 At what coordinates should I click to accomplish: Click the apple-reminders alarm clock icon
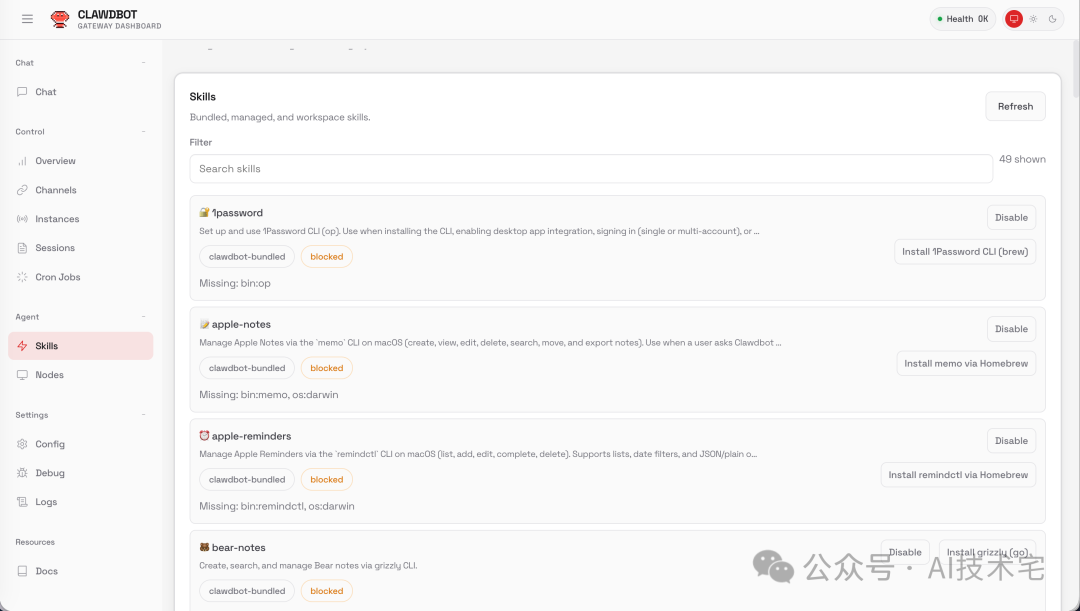[204, 435]
